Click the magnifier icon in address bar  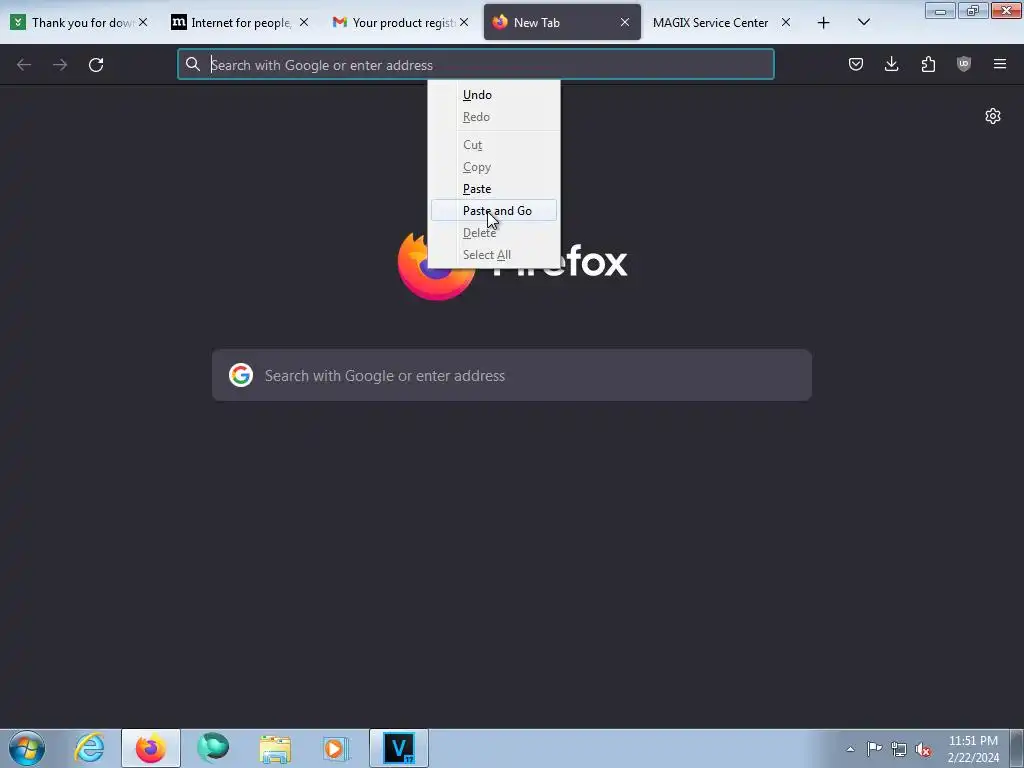tap(193, 64)
